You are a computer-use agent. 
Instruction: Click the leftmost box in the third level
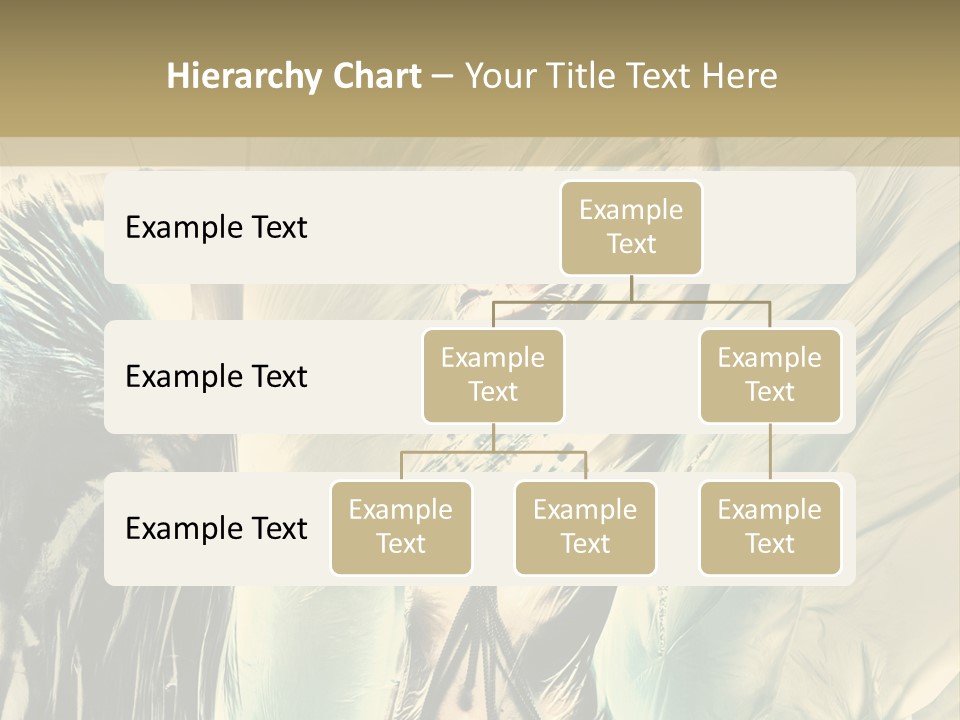(x=401, y=527)
